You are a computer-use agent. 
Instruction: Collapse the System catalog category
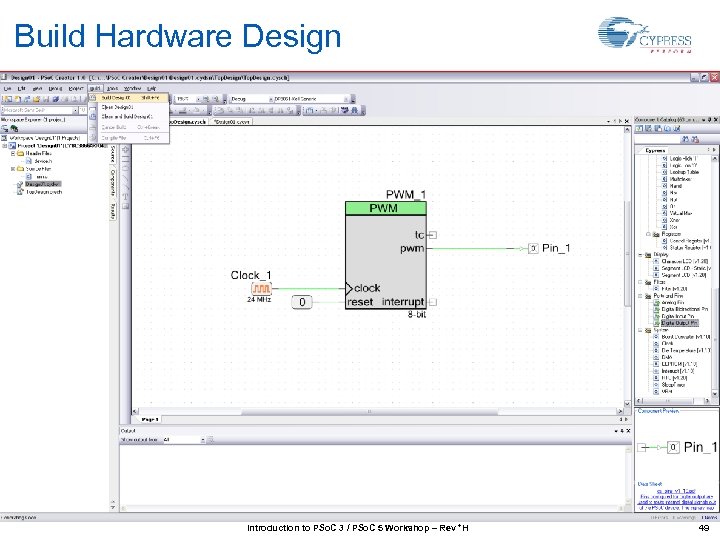[x=641, y=330]
